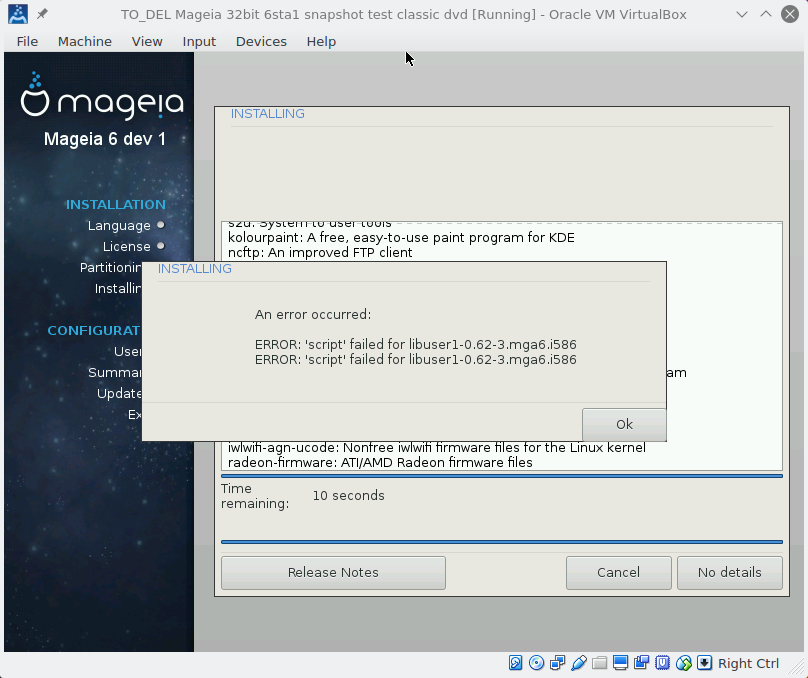Click the CPU virtualization chip icon
Image resolution: width=808 pixels, height=678 pixels.
click(663, 663)
